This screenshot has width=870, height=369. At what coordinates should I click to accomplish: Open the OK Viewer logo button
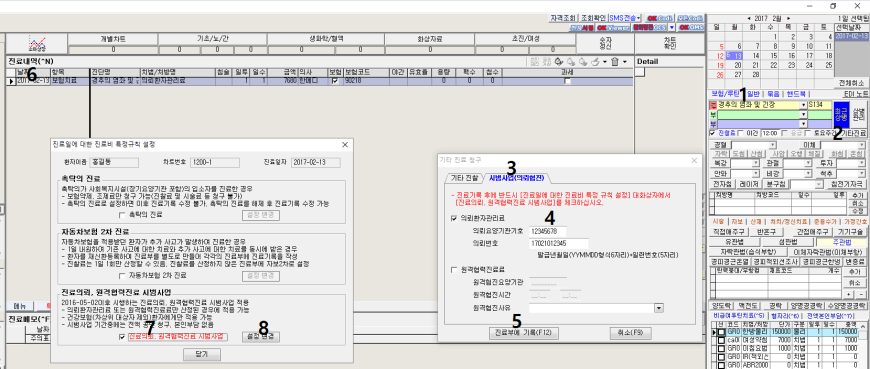[x=612, y=27]
